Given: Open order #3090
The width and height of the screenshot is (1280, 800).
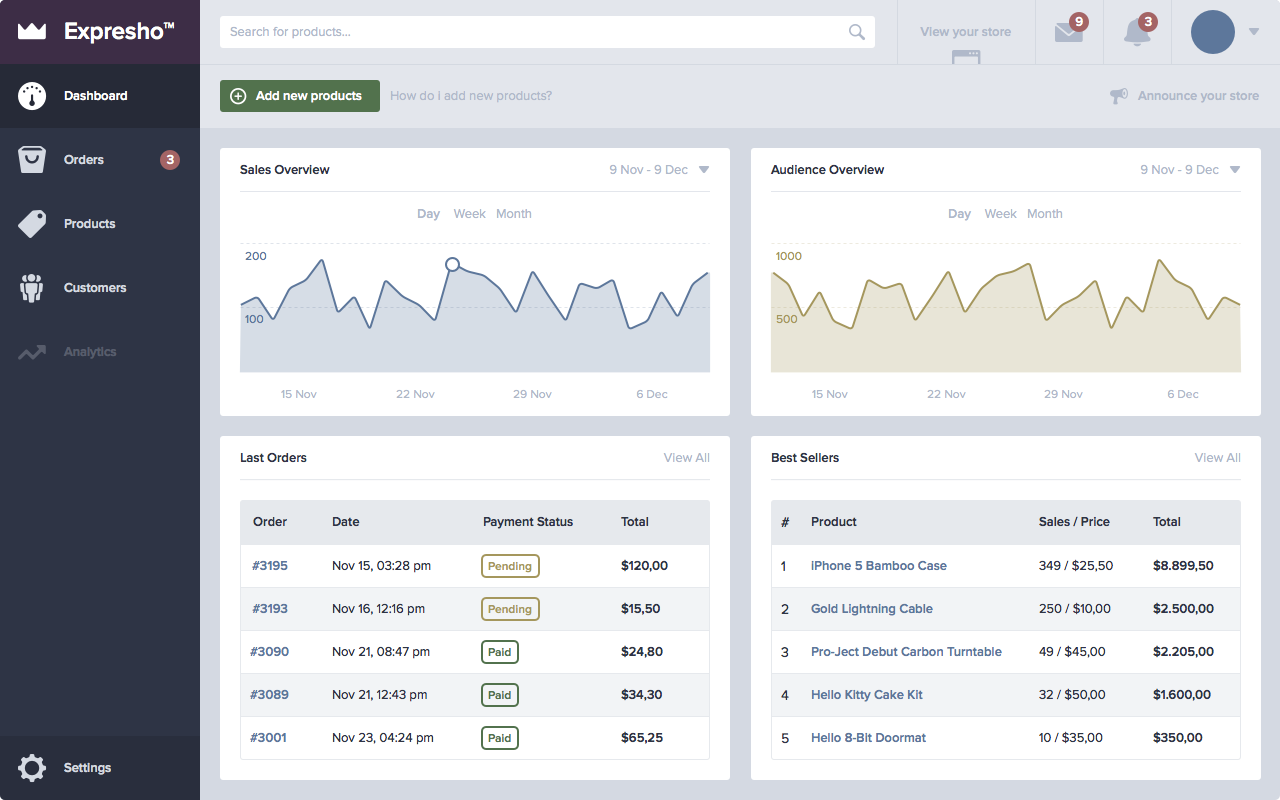Looking at the screenshot, I should point(270,652).
